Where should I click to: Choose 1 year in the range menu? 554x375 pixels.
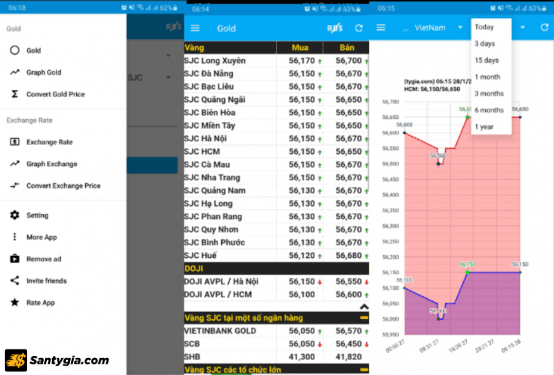click(x=484, y=127)
